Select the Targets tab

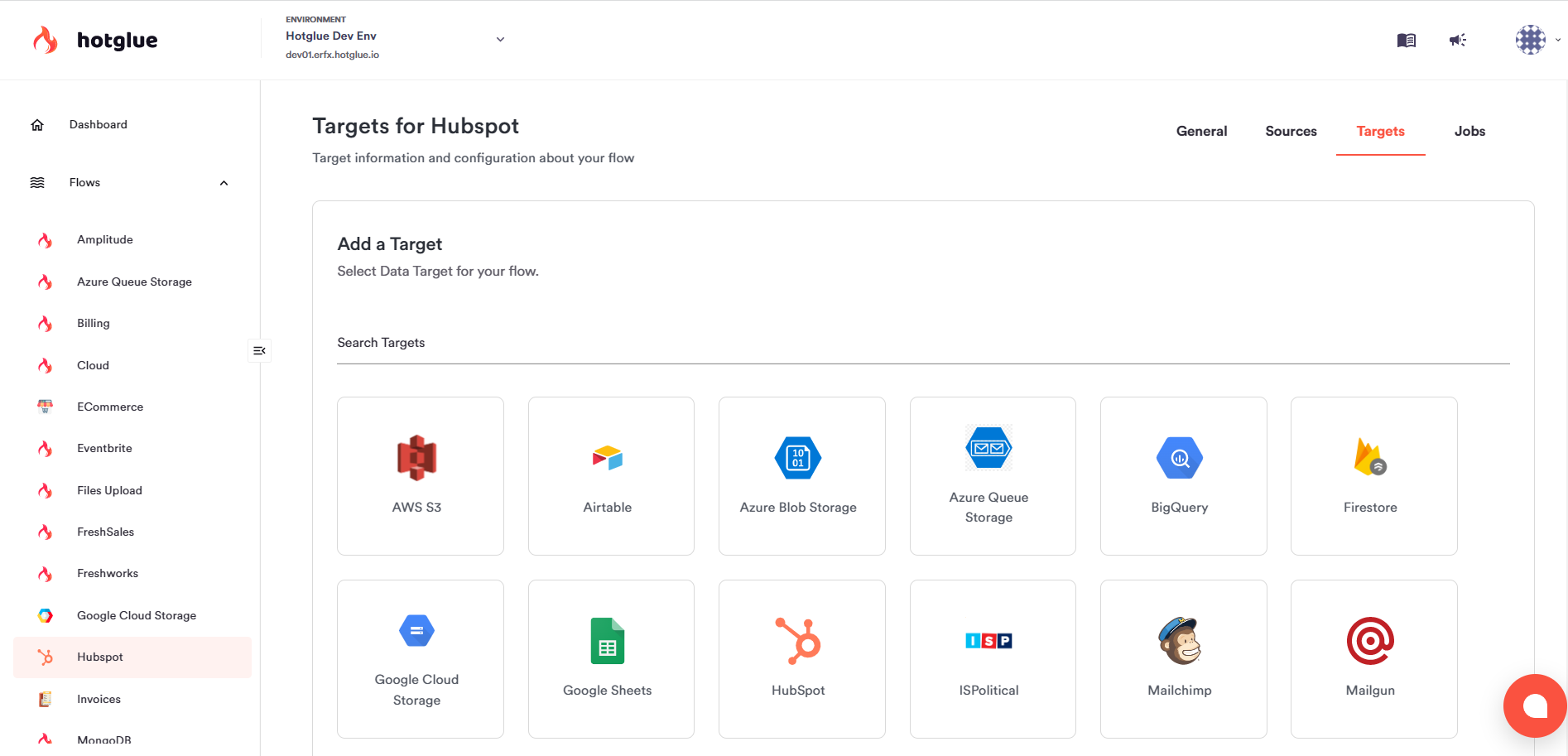point(1380,131)
